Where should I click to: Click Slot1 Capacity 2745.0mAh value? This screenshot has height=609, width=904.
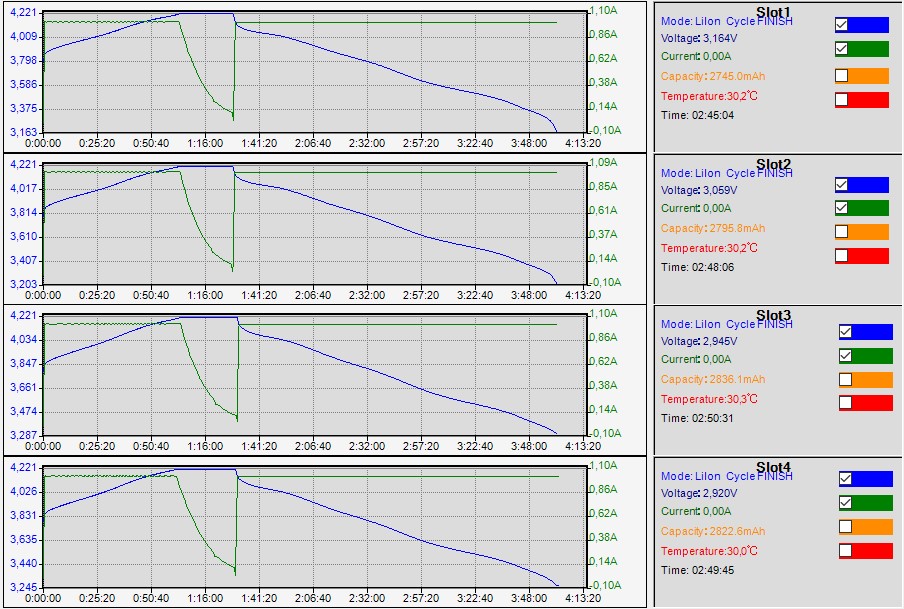point(713,76)
